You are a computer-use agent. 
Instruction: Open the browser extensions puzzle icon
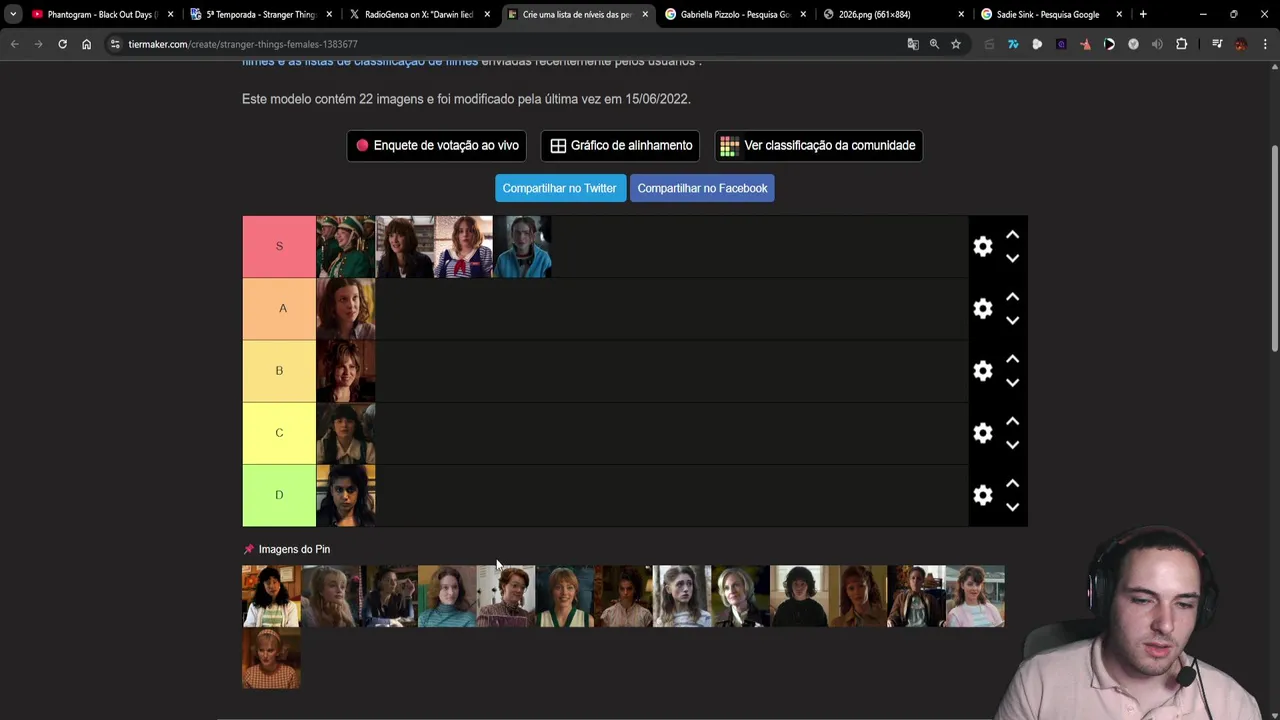1181,44
